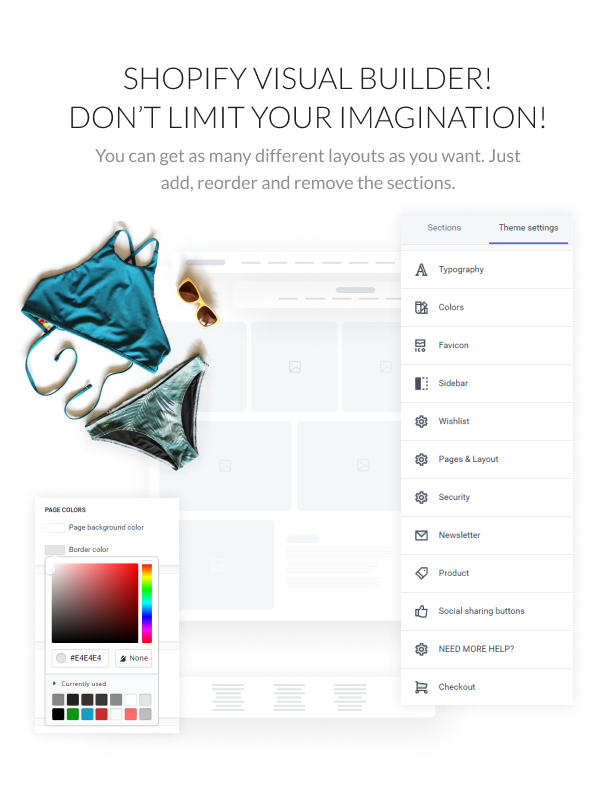Expand the Currently used colors list

[80, 684]
